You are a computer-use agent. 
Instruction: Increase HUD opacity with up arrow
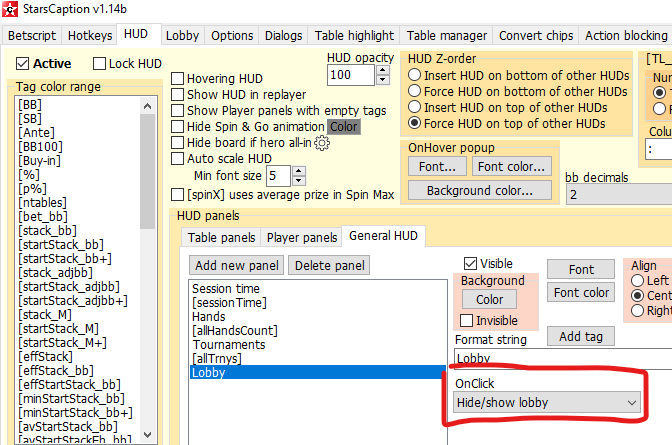click(x=383, y=70)
